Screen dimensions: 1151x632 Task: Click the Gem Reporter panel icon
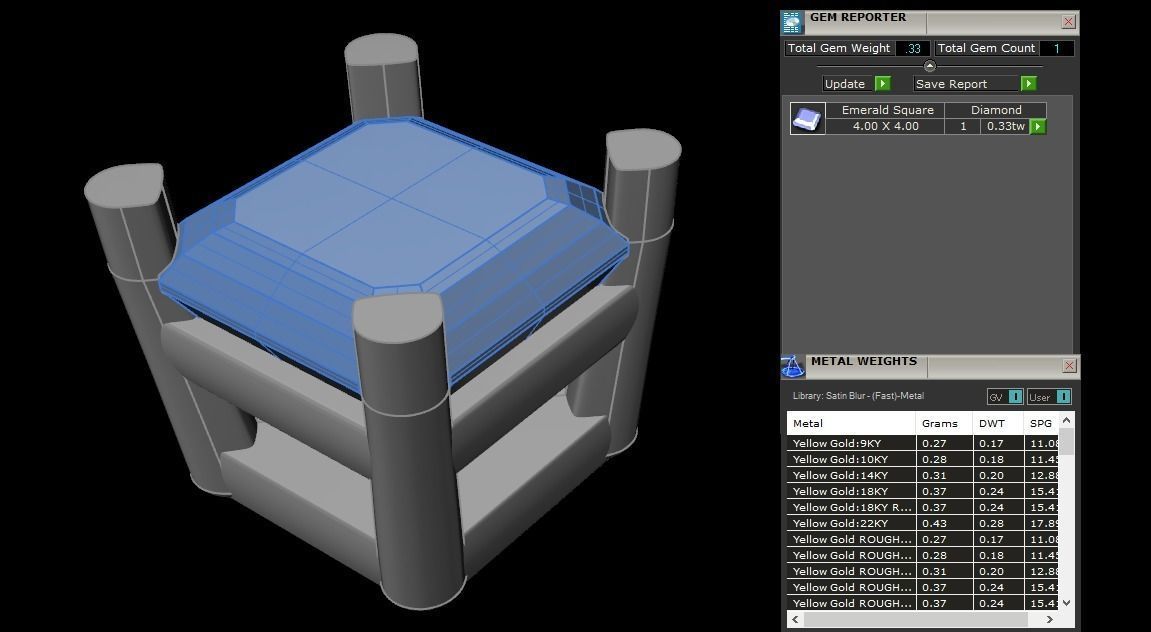(793, 23)
